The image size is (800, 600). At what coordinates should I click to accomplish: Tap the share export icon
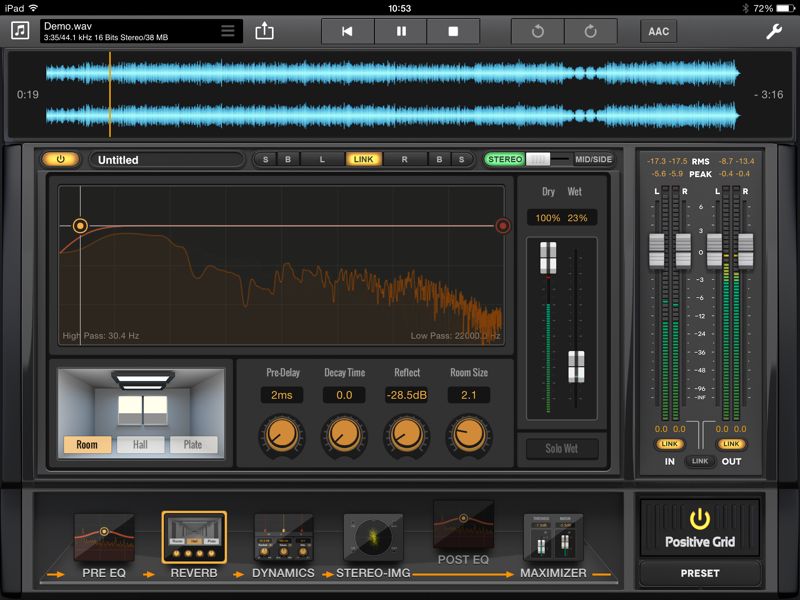[x=264, y=31]
